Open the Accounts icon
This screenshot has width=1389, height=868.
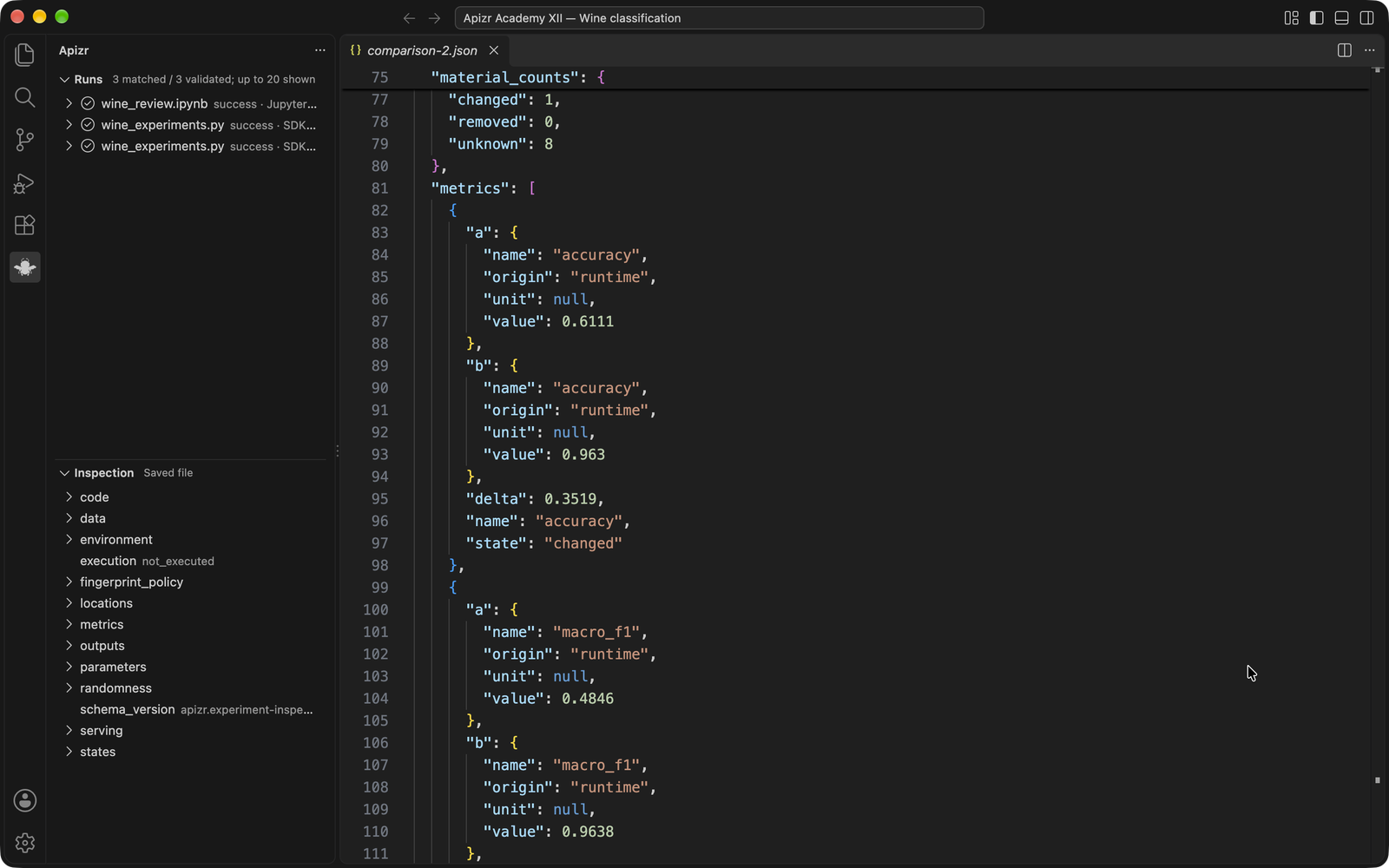tap(24, 800)
